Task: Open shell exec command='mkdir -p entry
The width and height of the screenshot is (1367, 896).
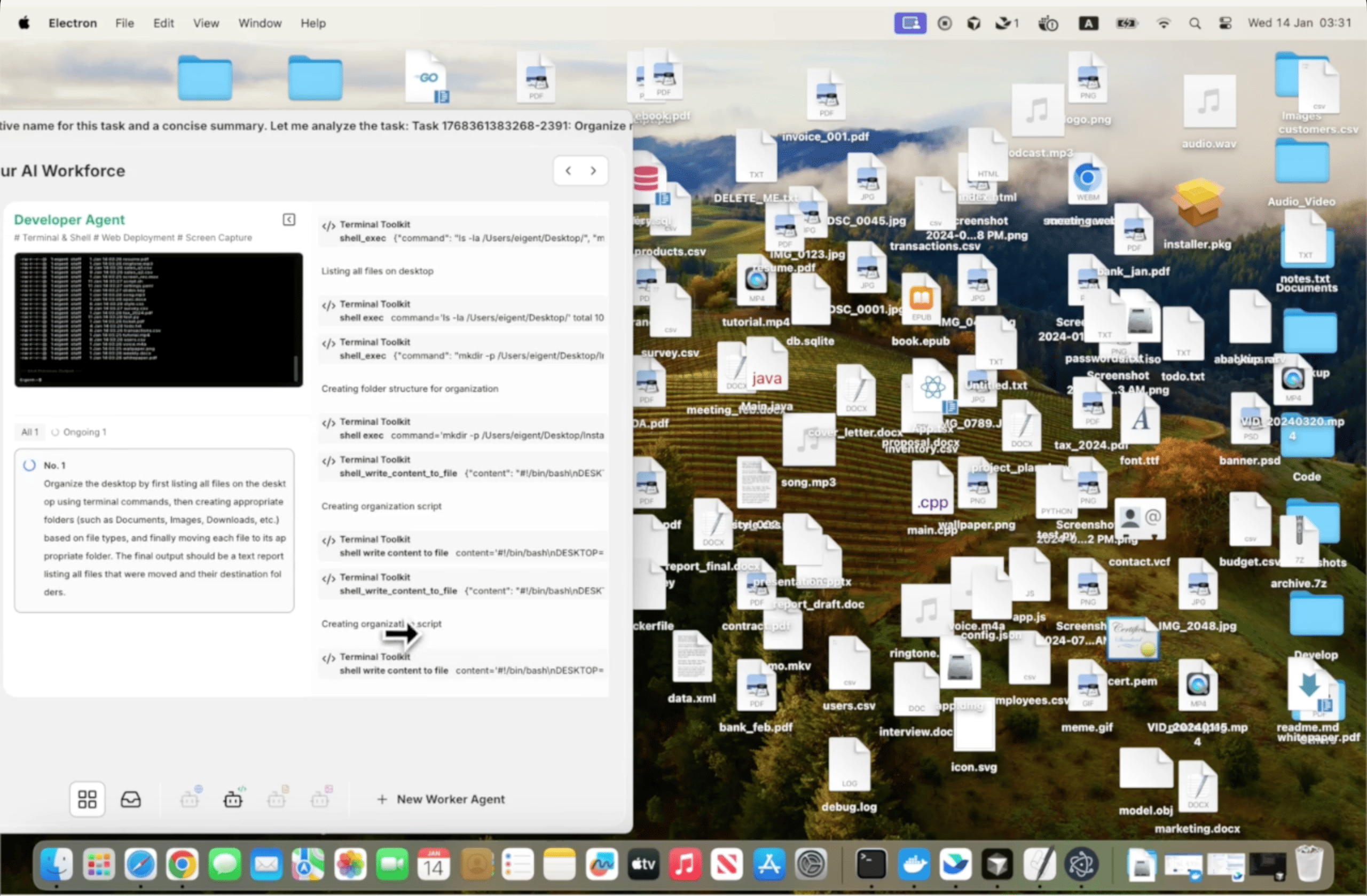Action: tap(463, 428)
